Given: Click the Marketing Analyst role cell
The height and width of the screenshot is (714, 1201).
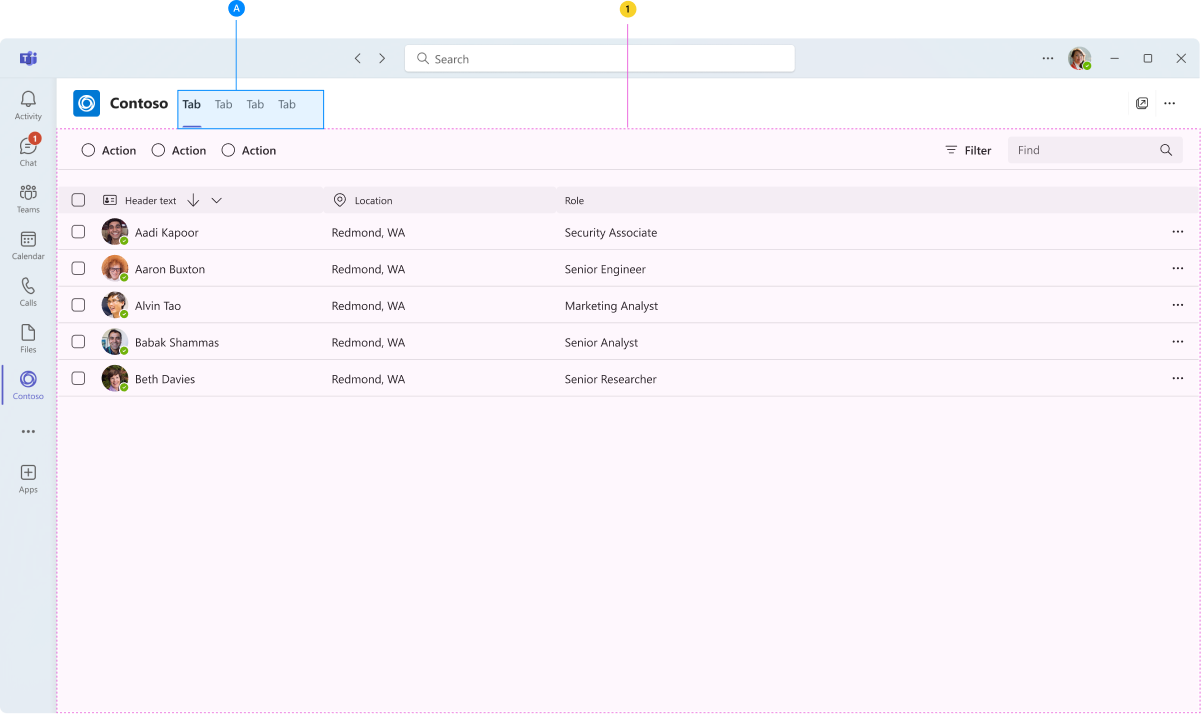Looking at the screenshot, I should point(611,305).
